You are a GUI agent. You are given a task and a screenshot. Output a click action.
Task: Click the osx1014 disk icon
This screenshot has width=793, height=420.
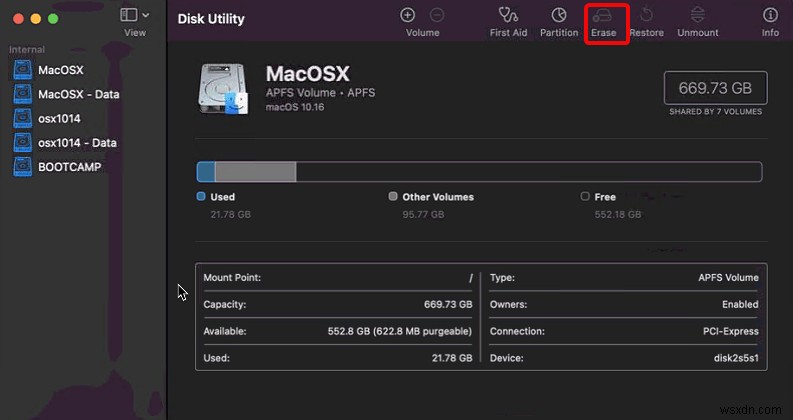click(x=23, y=118)
